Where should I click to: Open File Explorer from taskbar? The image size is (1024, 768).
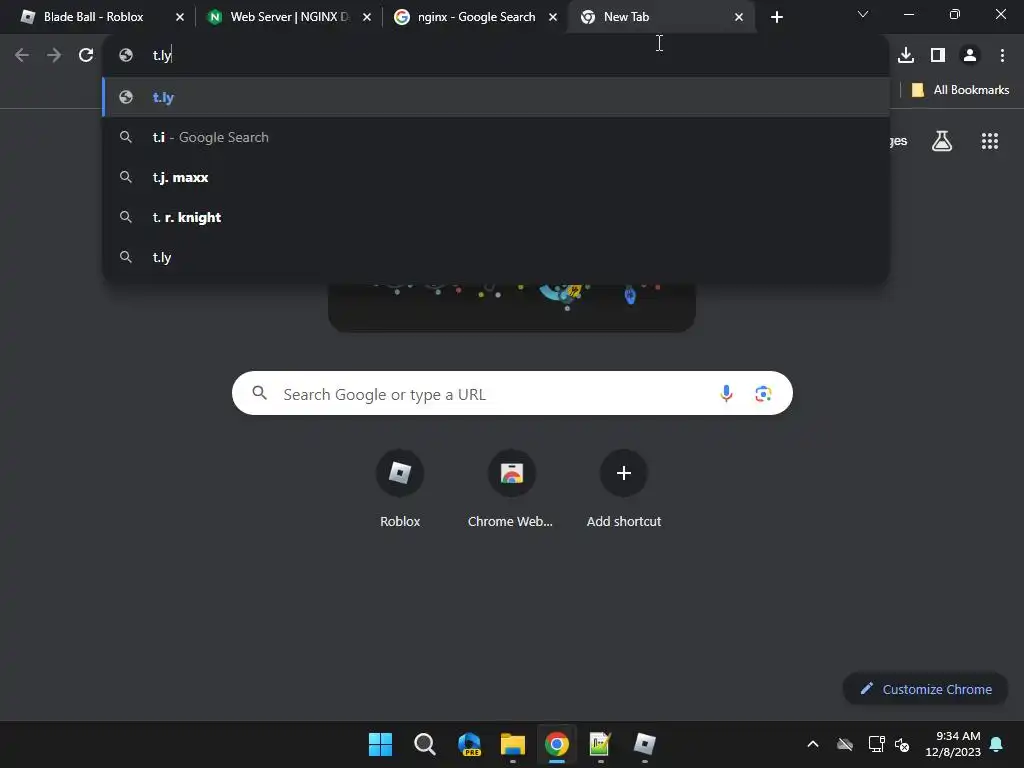click(513, 744)
